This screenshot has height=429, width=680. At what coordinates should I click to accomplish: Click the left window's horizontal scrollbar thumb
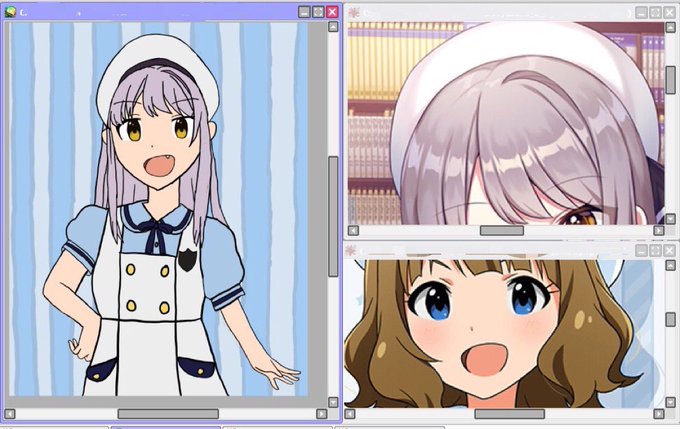(x=168, y=414)
